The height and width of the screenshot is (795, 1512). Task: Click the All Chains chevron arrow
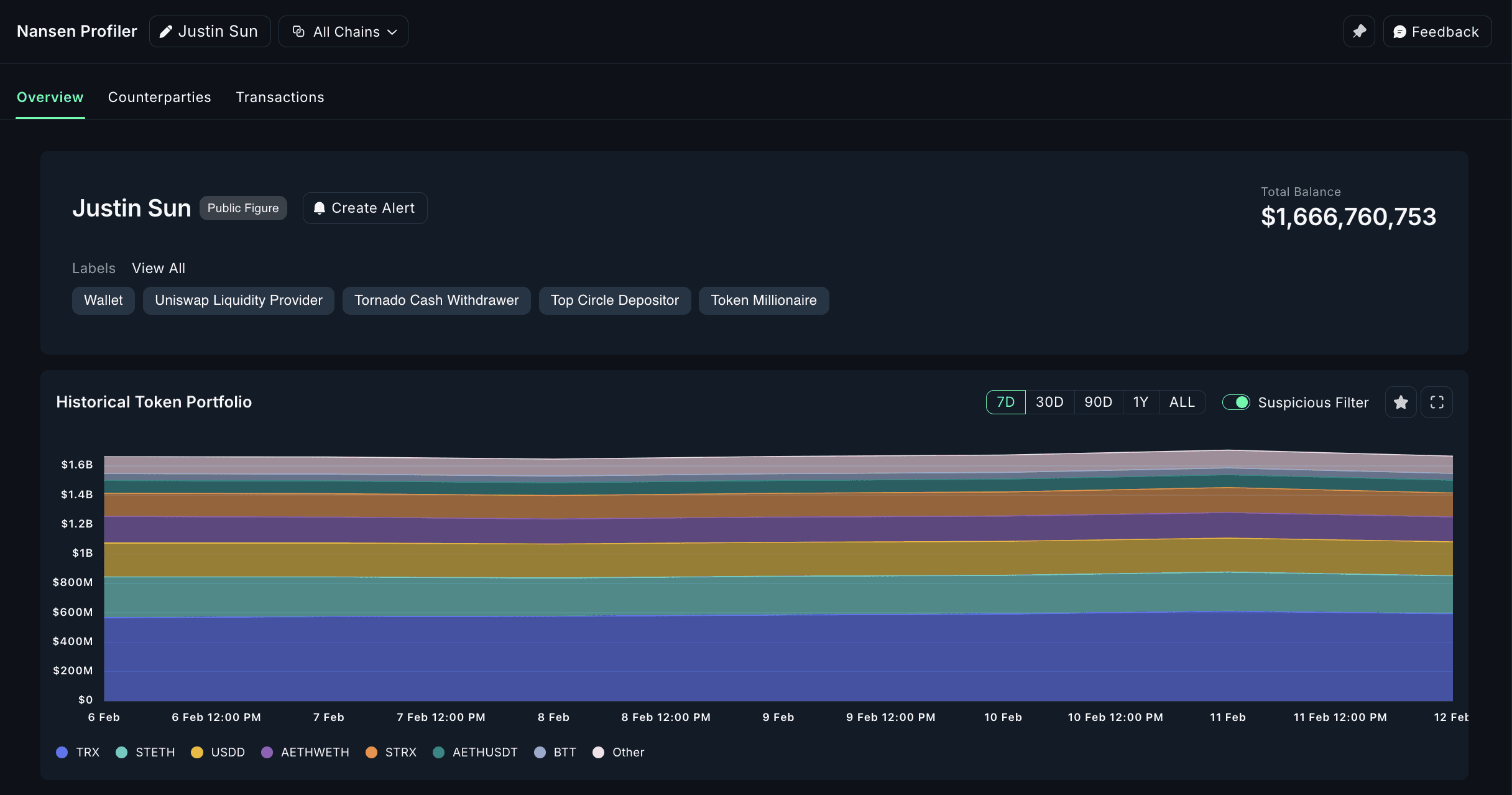[x=392, y=32]
